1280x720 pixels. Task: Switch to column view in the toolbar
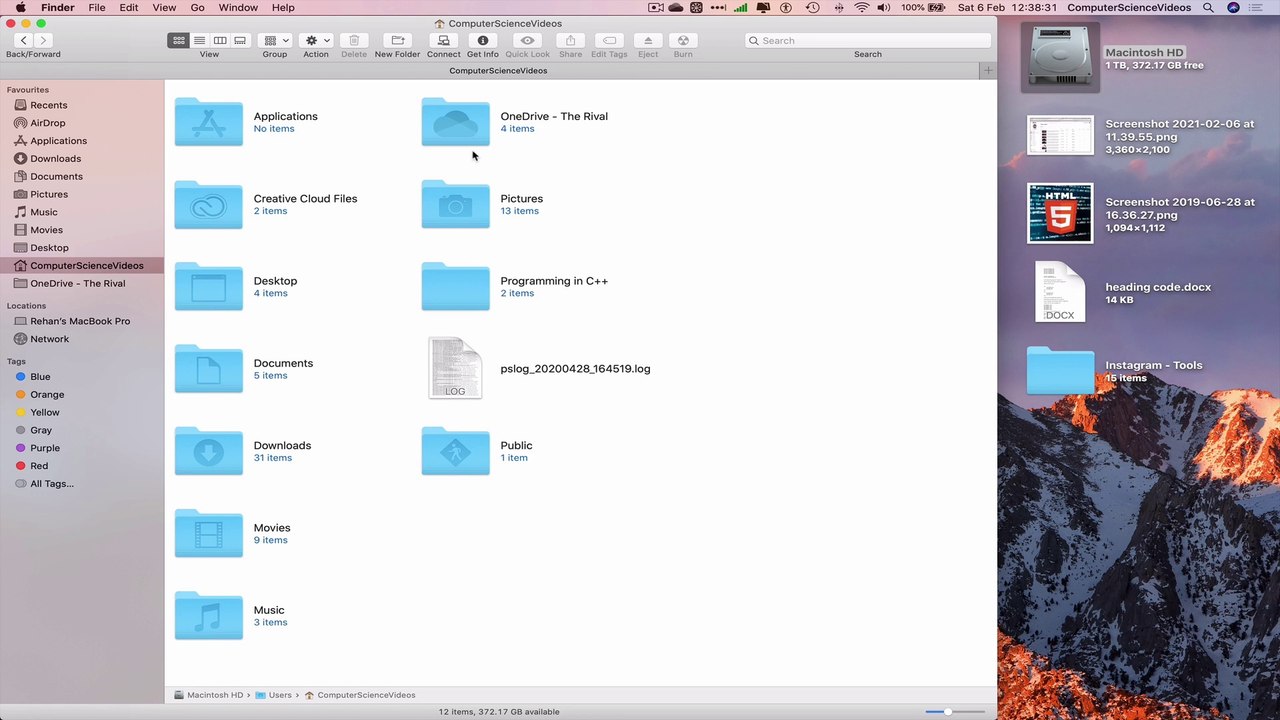[220, 40]
